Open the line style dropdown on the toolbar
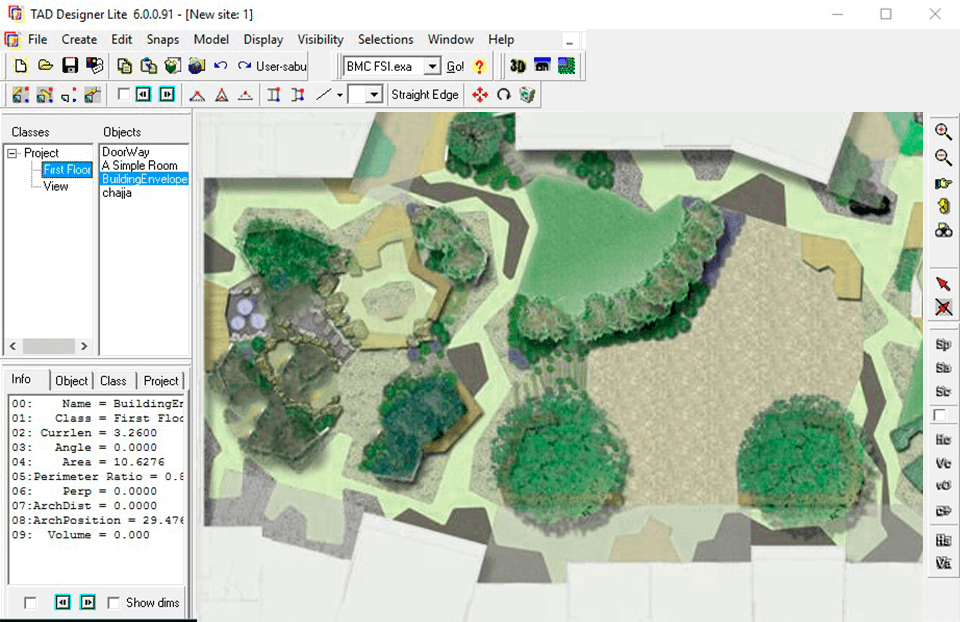Viewport: 960px width, 622px height. (377, 94)
